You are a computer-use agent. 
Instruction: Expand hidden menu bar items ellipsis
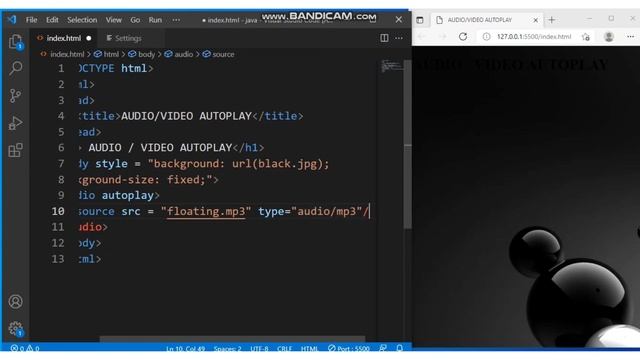pyautogui.click(x=176, y=20)
